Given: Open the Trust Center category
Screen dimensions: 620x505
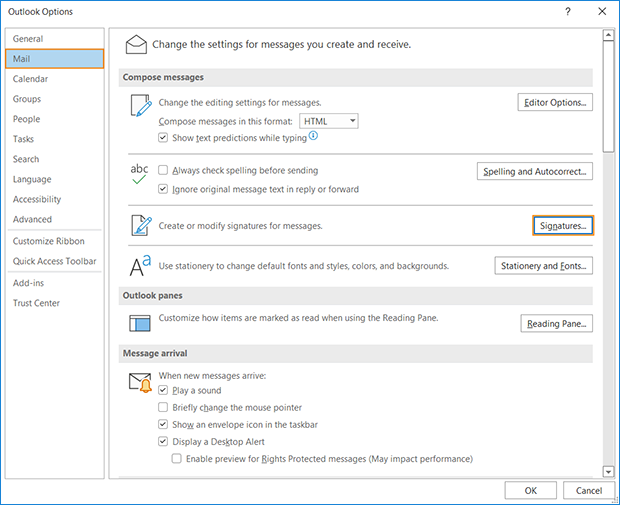Looking at the screenshot, I should coord(55,303).
